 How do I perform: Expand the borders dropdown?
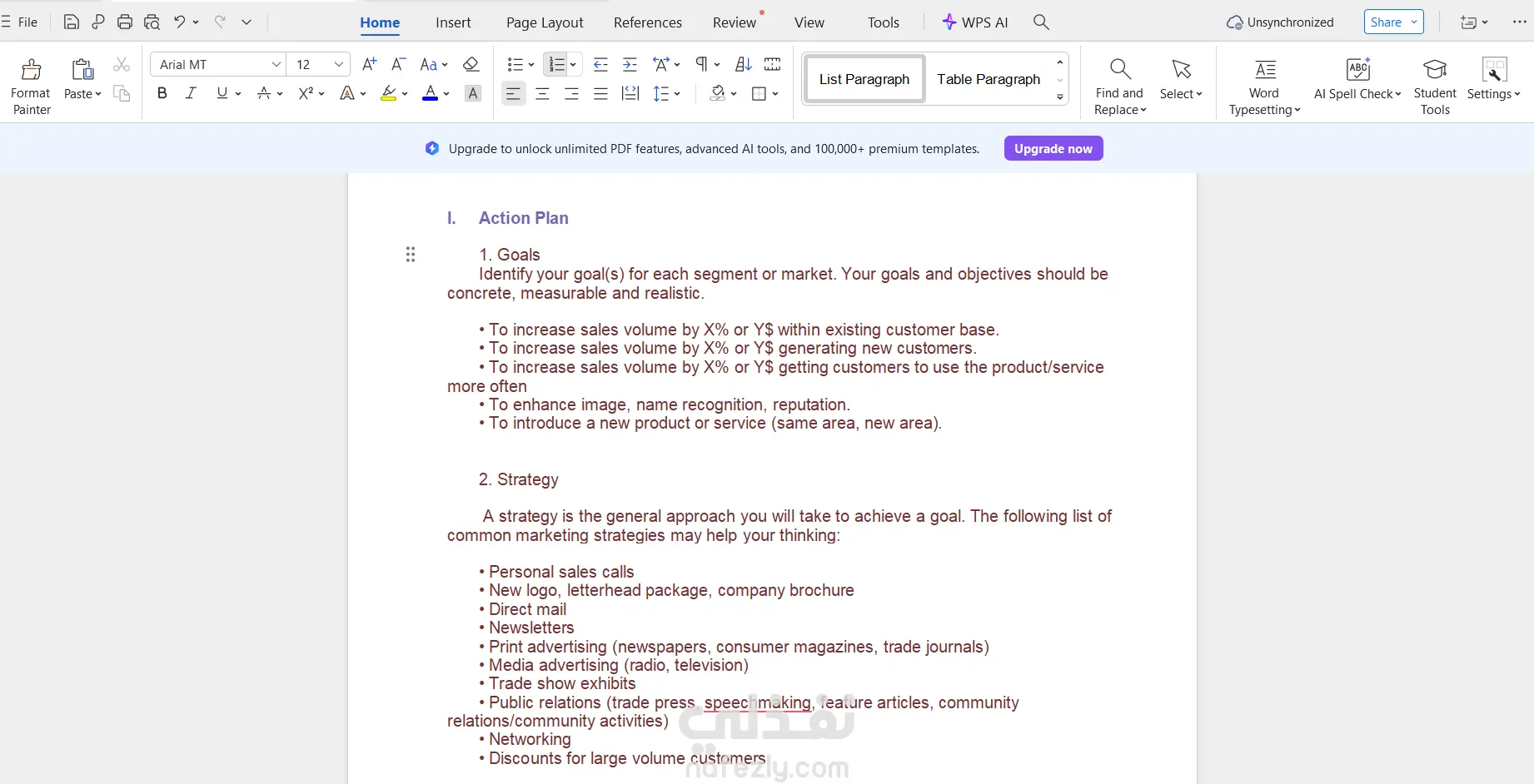(775, 94)
